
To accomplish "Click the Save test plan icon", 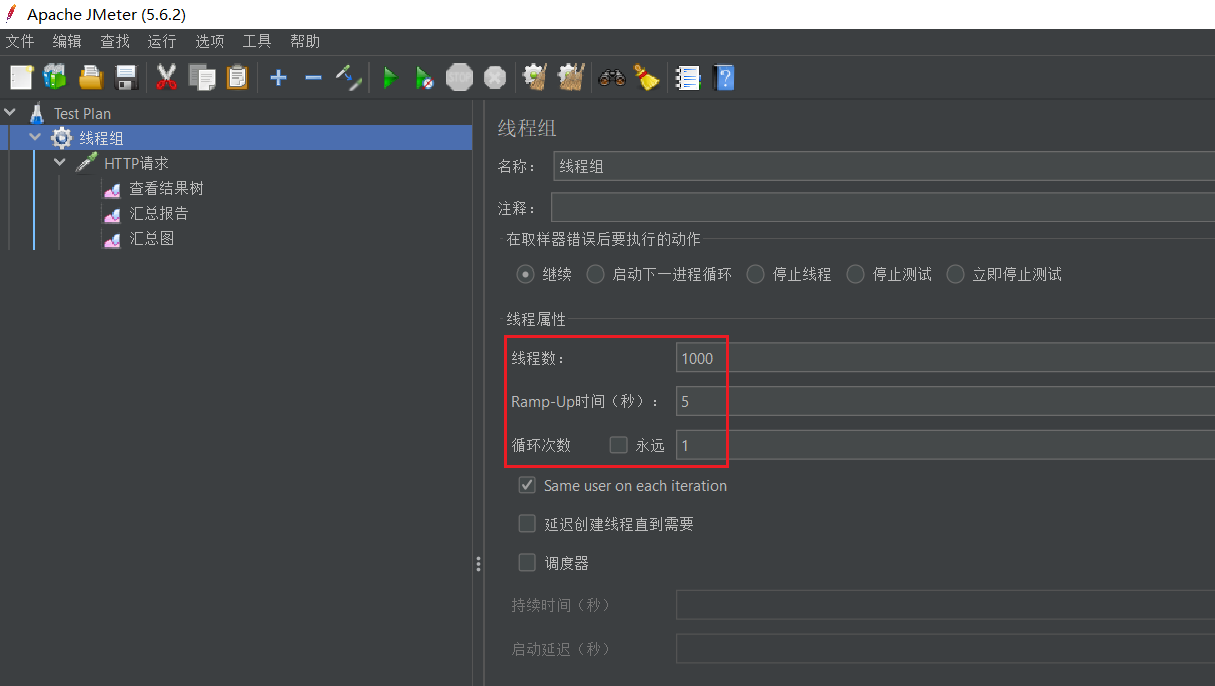I will click(x=126, y=77).
